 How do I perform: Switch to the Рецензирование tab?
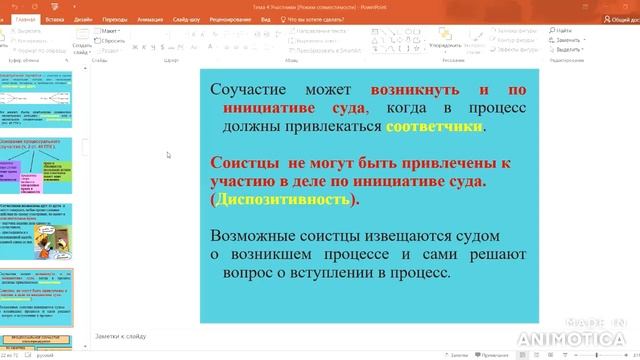pos(230,19)
